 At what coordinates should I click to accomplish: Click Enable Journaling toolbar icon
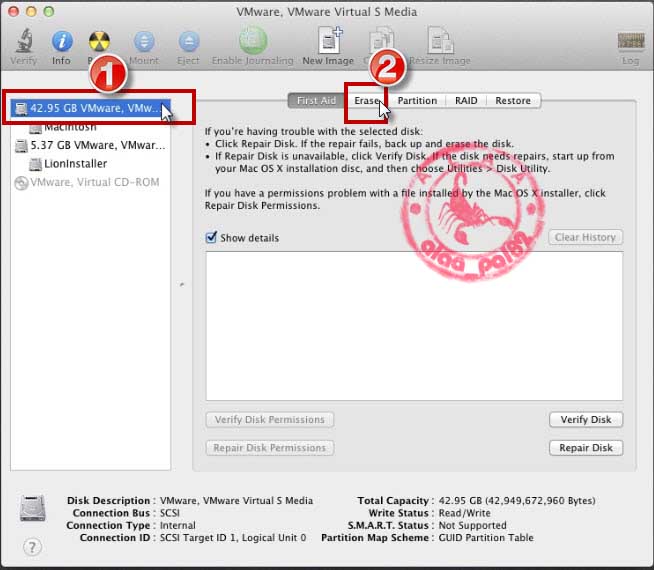(253, 41)
